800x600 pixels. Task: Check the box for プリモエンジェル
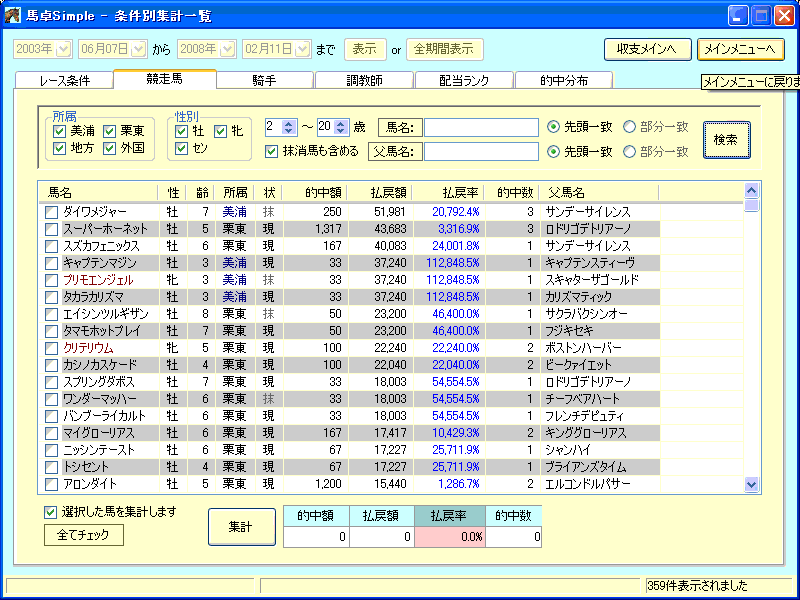click(52, 280)
